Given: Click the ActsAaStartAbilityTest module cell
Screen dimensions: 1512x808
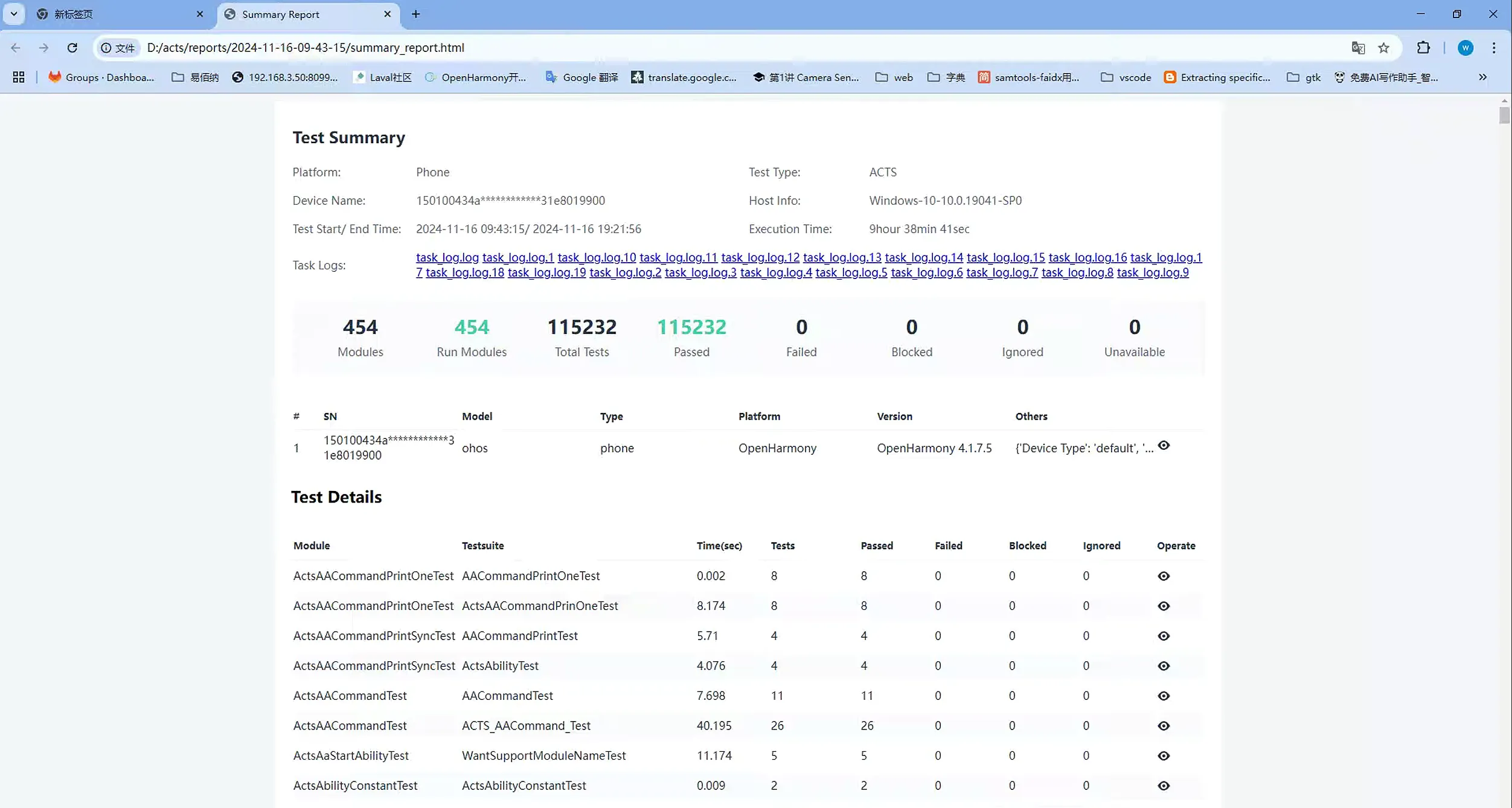Looking at the screenshot, I should click(351, 755).
